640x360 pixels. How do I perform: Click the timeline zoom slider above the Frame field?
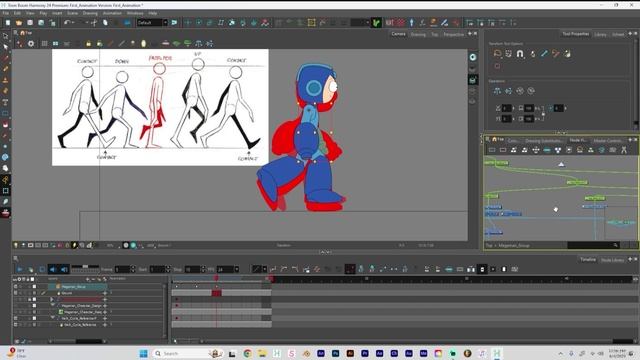[x=85, y=267]
